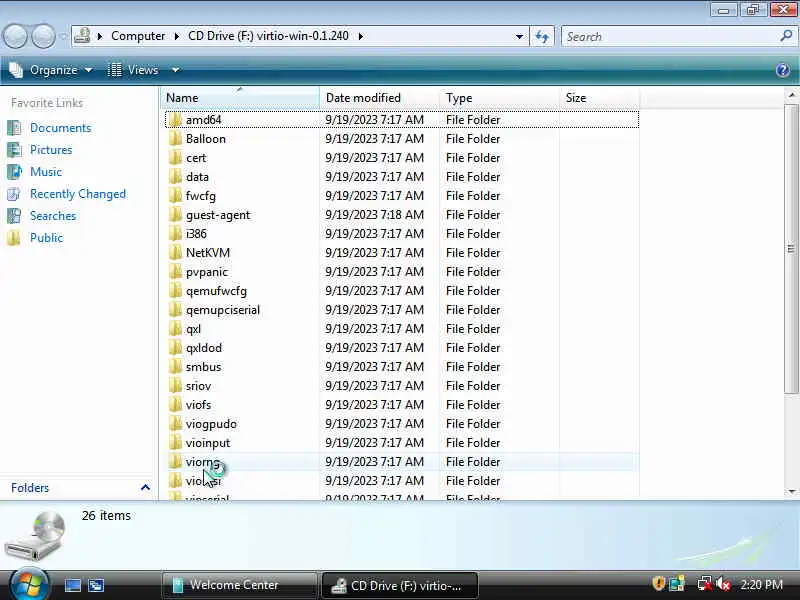800x600 pixels.
Task: Expand the arrow after virtio-win-0.1.240 breadcrumb
Action: click(x=361, y=36)
